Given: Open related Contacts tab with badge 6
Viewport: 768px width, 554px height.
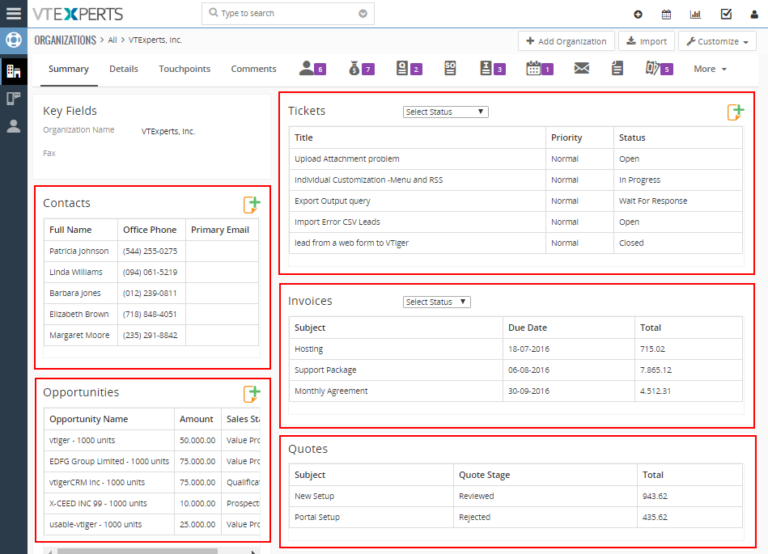Looking at the screenshot, I should click(312, 68).
